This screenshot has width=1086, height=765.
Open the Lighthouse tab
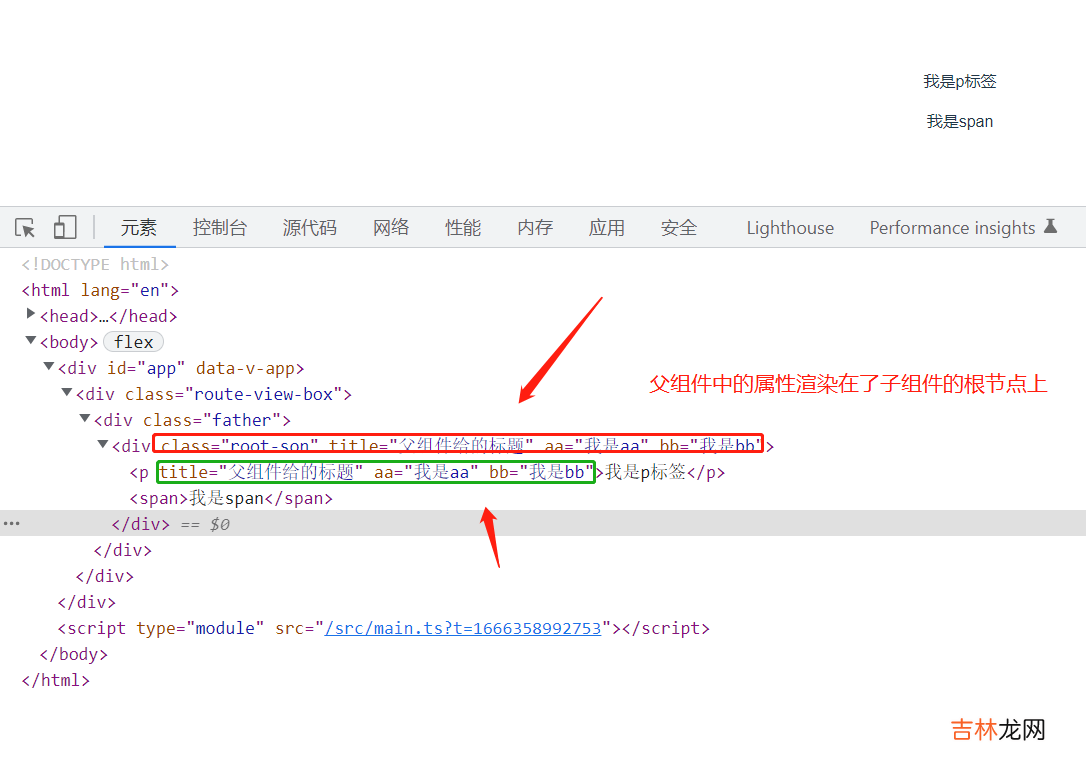coord(790,228)
